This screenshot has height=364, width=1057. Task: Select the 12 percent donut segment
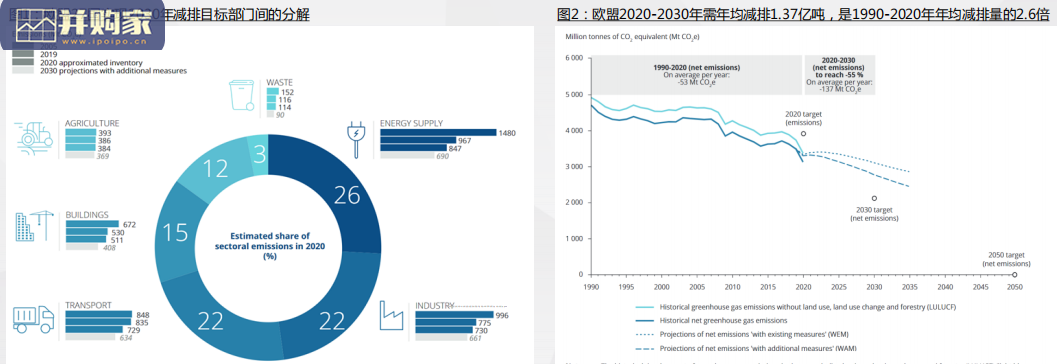(x=214, y=169)
